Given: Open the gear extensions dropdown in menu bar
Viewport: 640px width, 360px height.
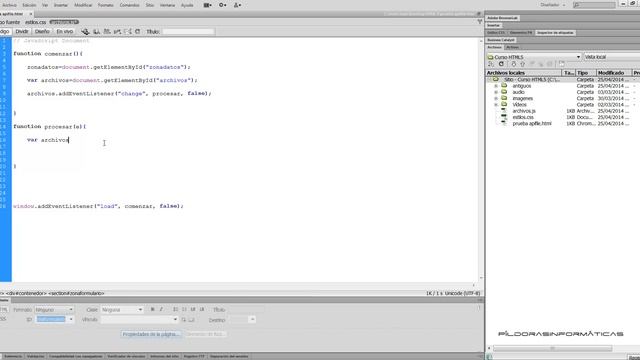Looking at the screenshot, I should [222, 5].
